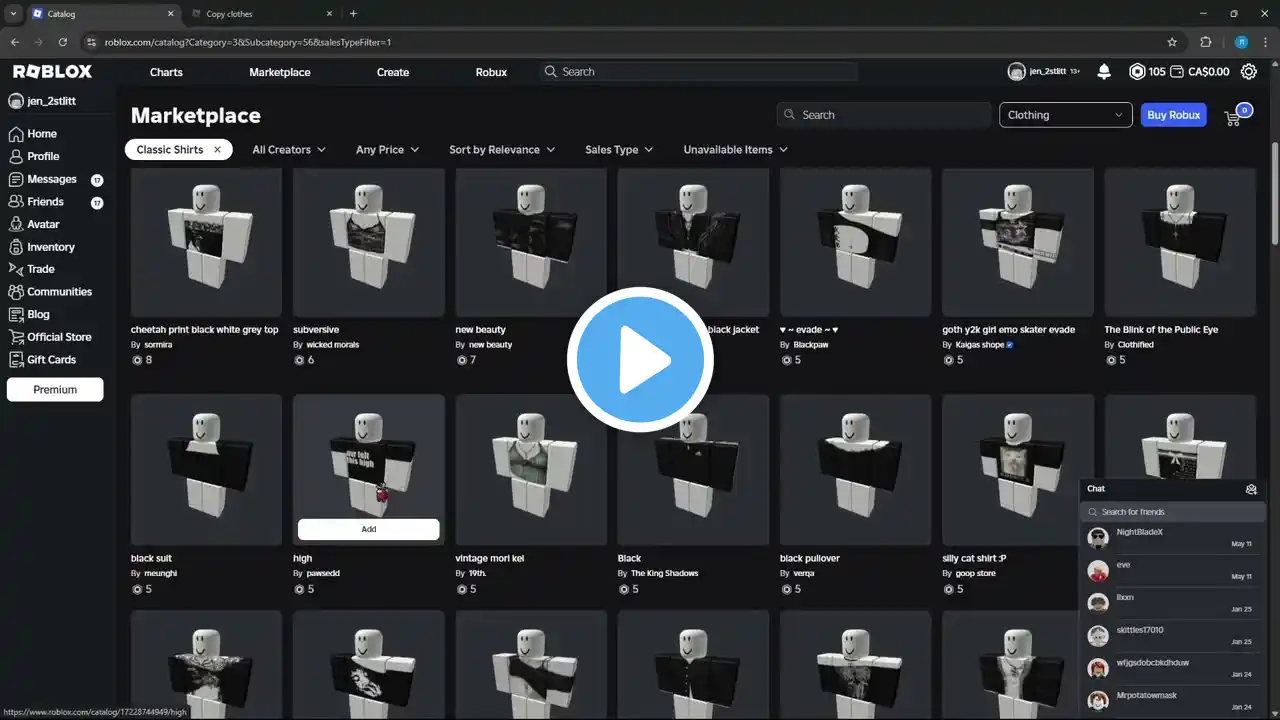Reload the browser page
This screenshot has width=1280, height=720.
click(x=63, y=42)
